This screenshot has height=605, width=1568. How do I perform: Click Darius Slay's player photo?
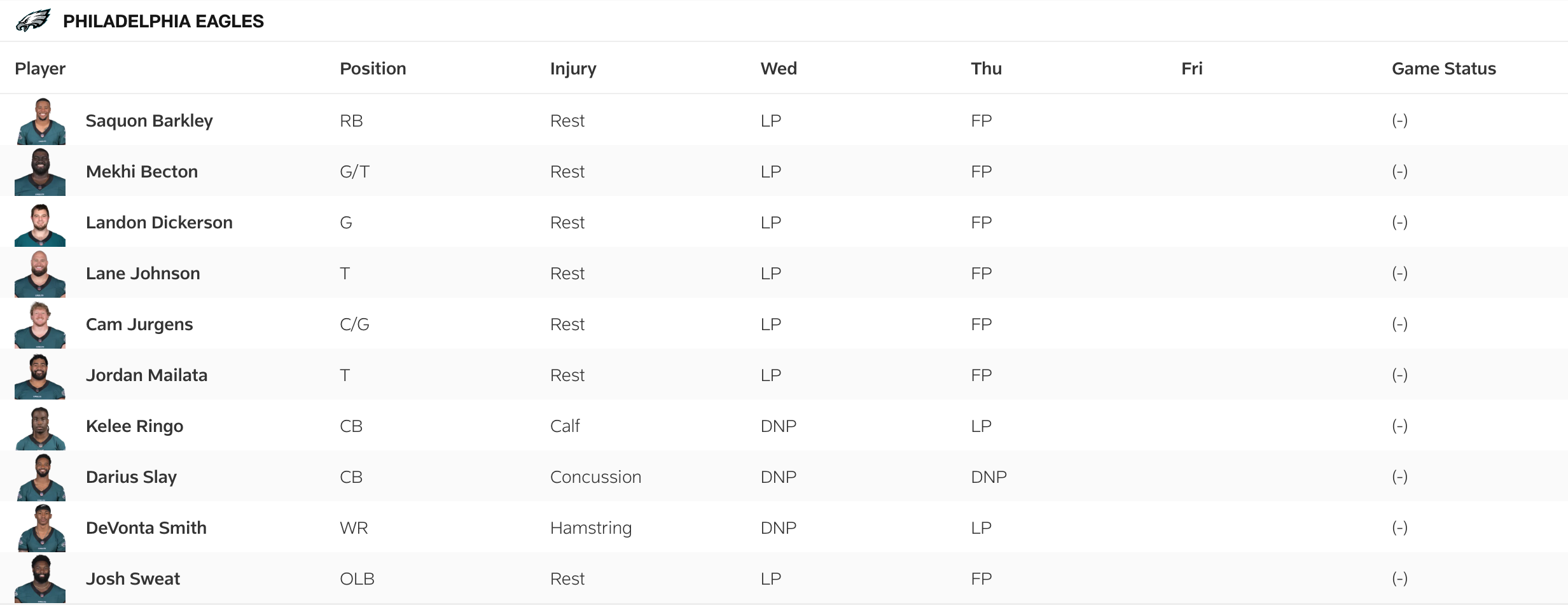pos(41,478)
